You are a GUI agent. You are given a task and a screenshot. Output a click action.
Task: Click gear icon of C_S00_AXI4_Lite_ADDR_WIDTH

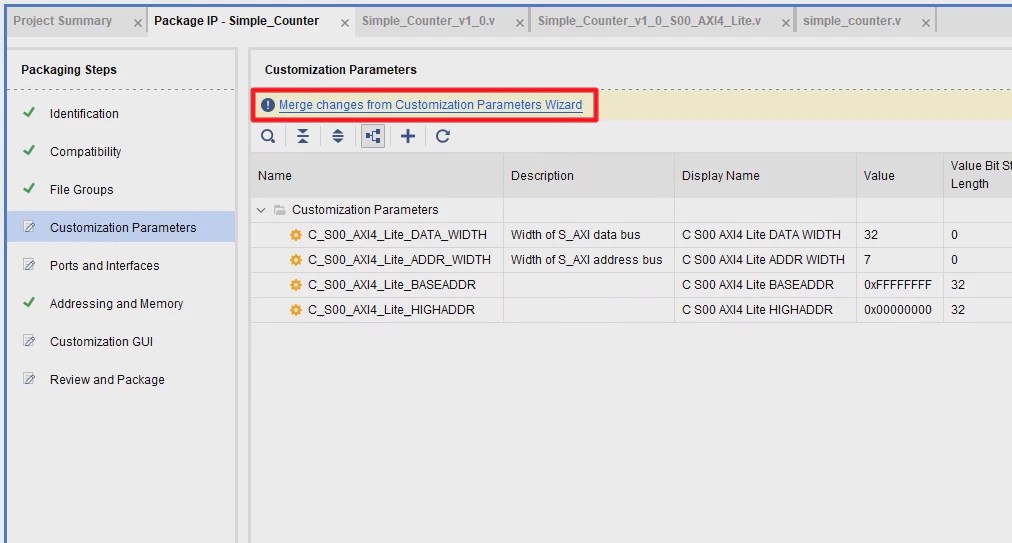296,260
